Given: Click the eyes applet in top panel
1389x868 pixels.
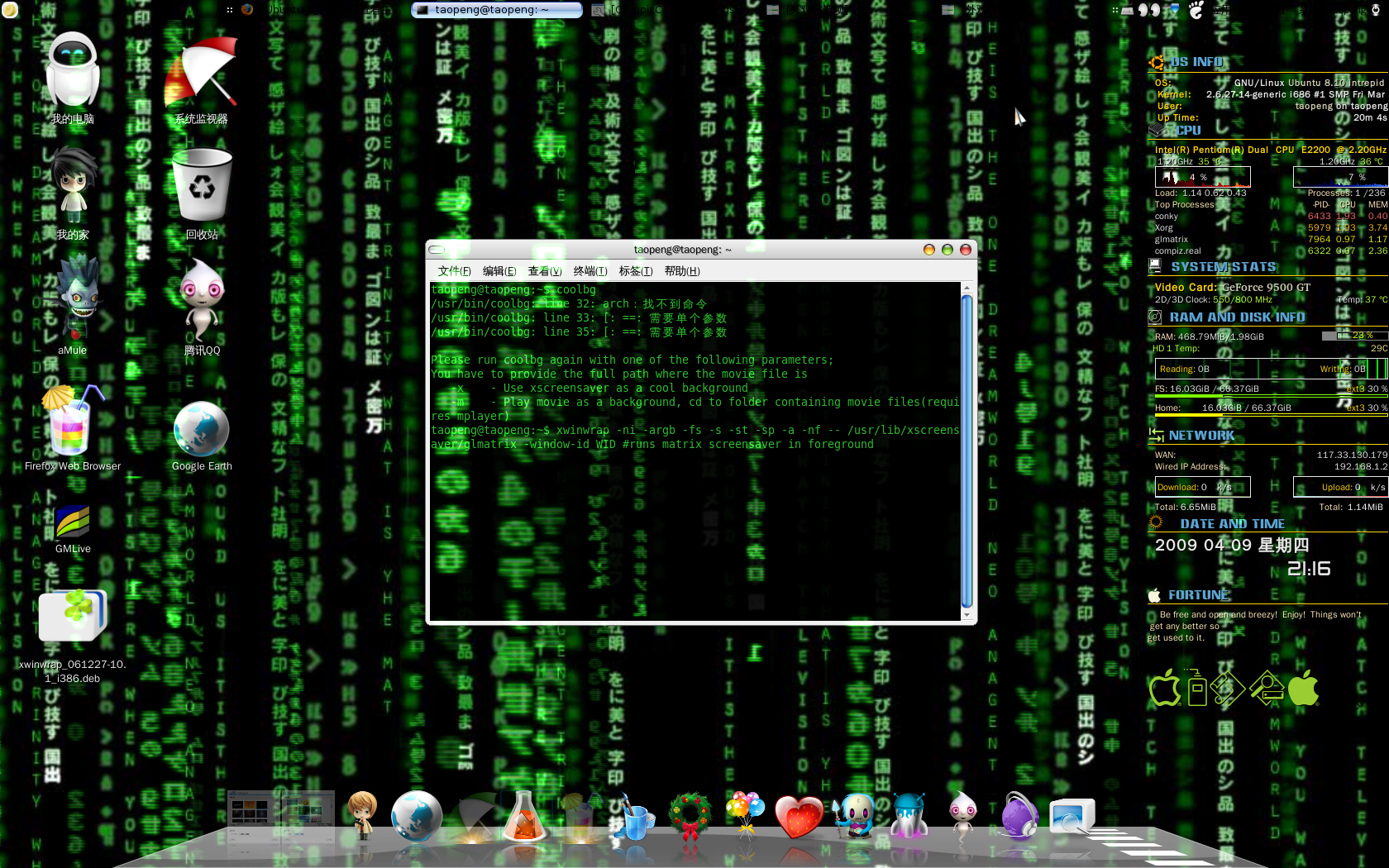Looking at the screenshot, I should pos(1149,10).
